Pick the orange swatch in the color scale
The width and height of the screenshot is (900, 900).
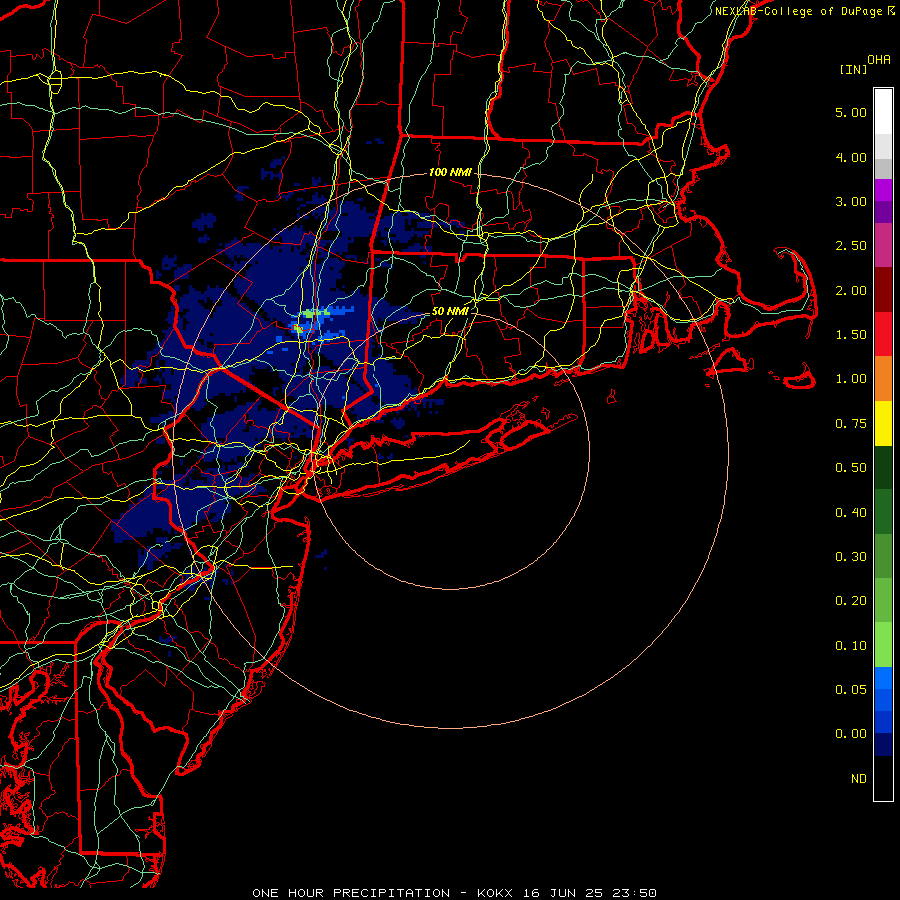click(883, 379)
